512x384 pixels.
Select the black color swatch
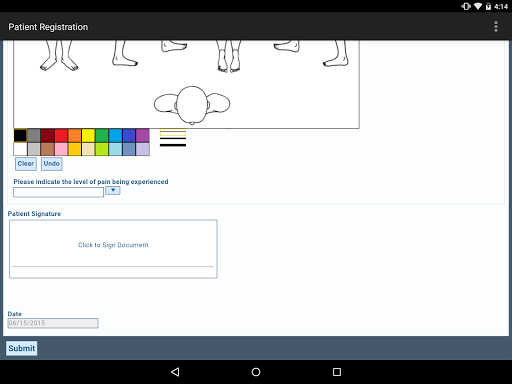(20, 136)
